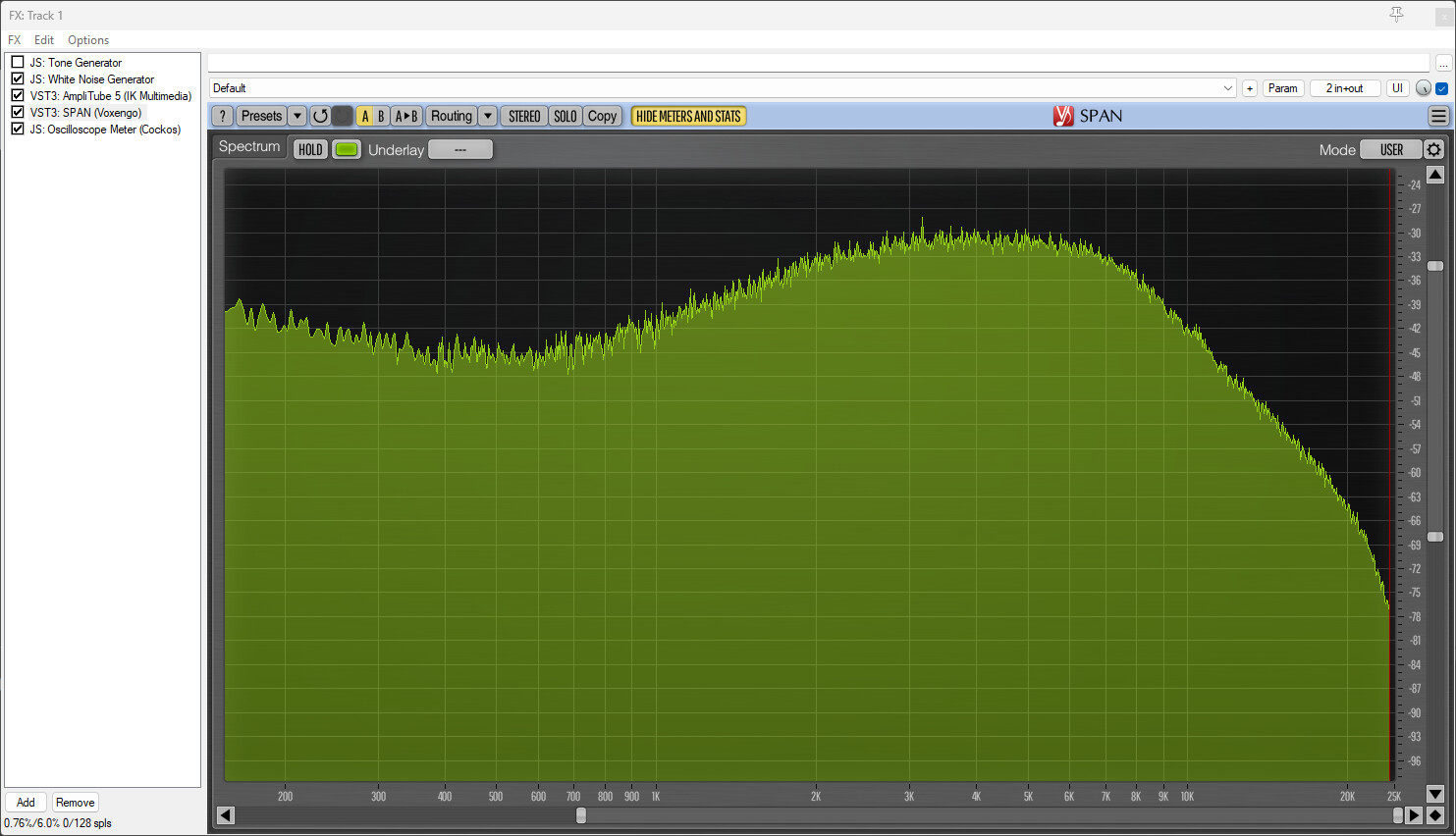1456x836 pixels.
Task: Click the plus button beside preset box
Action: coord(1250,88)
